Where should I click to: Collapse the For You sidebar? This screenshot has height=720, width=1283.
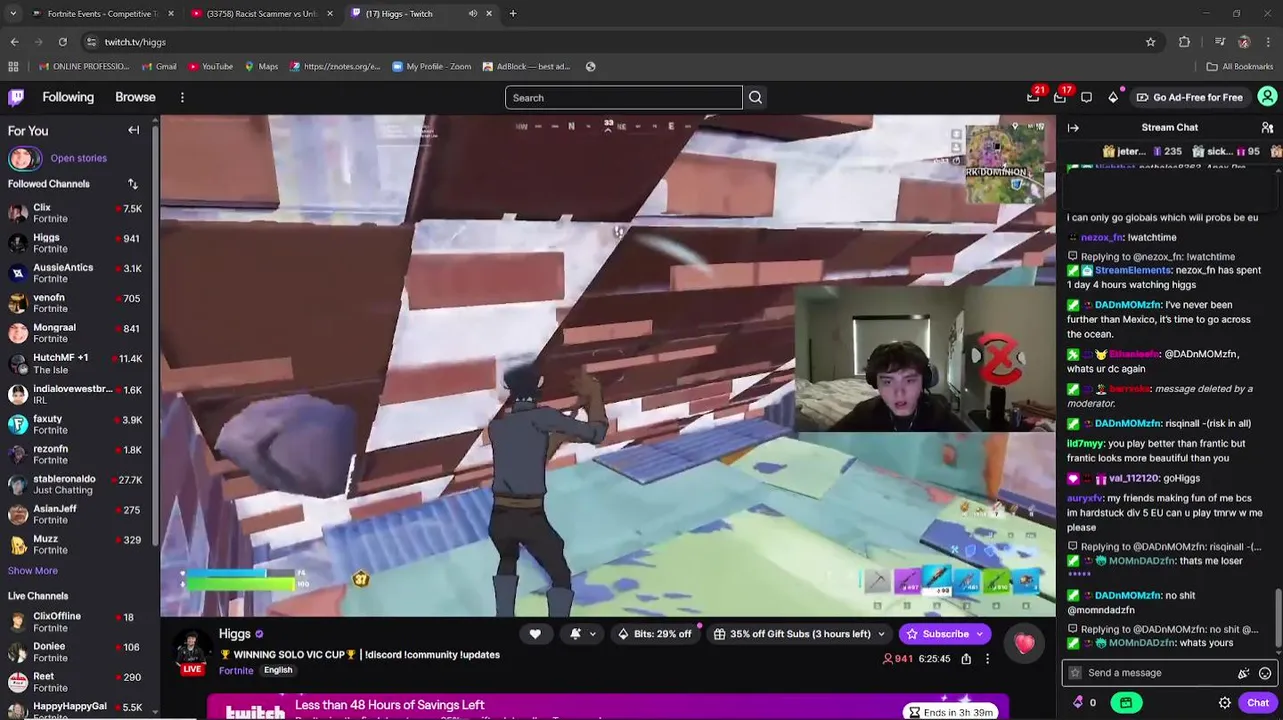coord(133,130)
